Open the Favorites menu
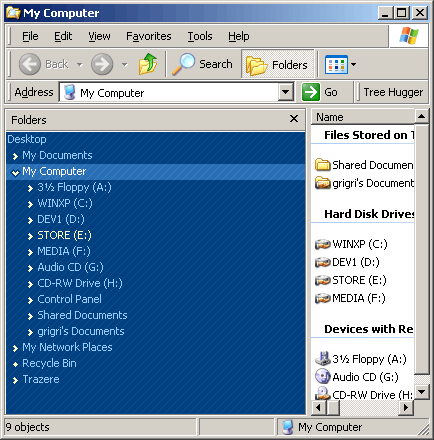The image size is (434, 440). click(148, 36)
